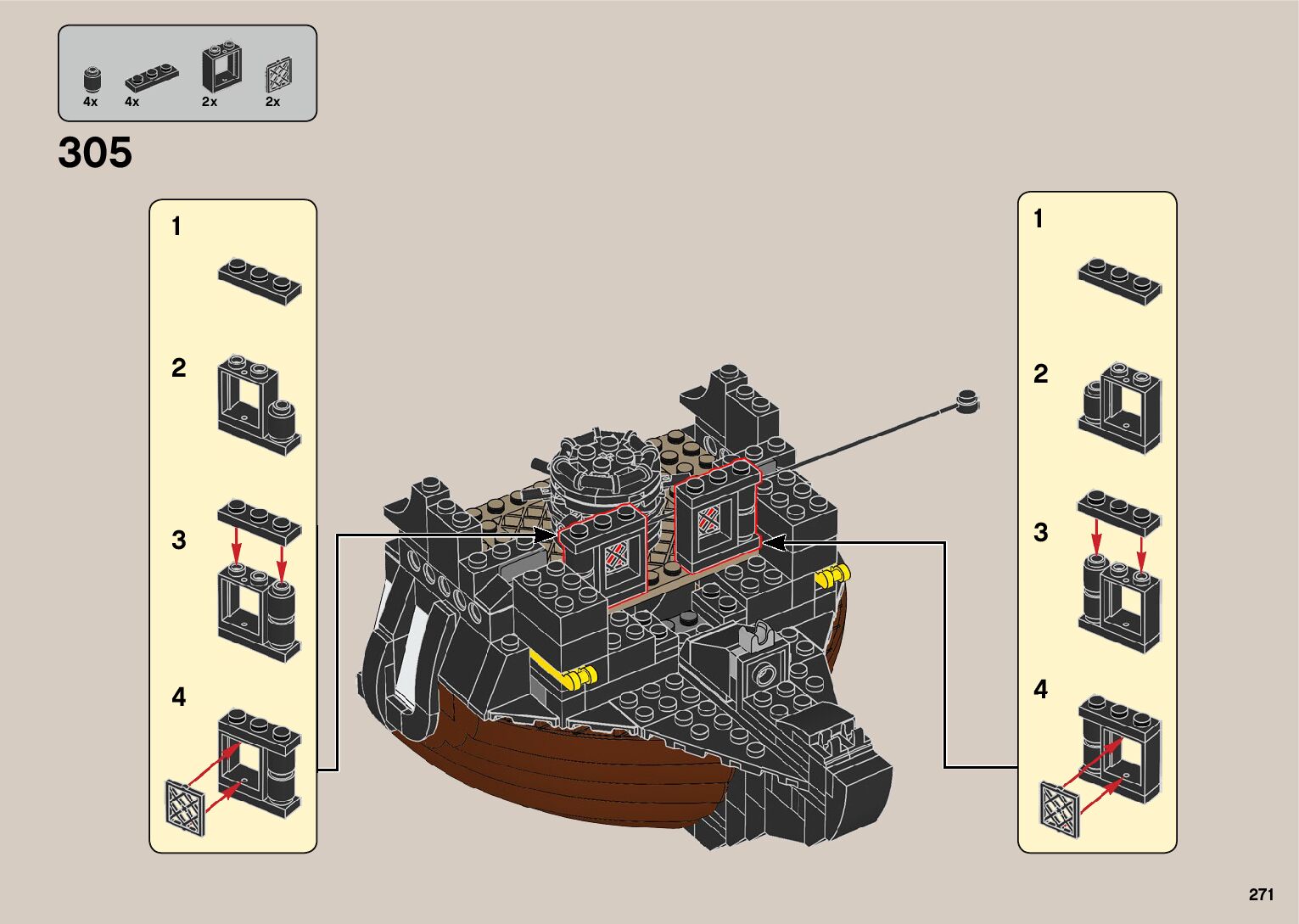Screen dimensions: 1299x924
Task: Select the 1x3 plate in the parts list
Action: (x=152, y=79)
